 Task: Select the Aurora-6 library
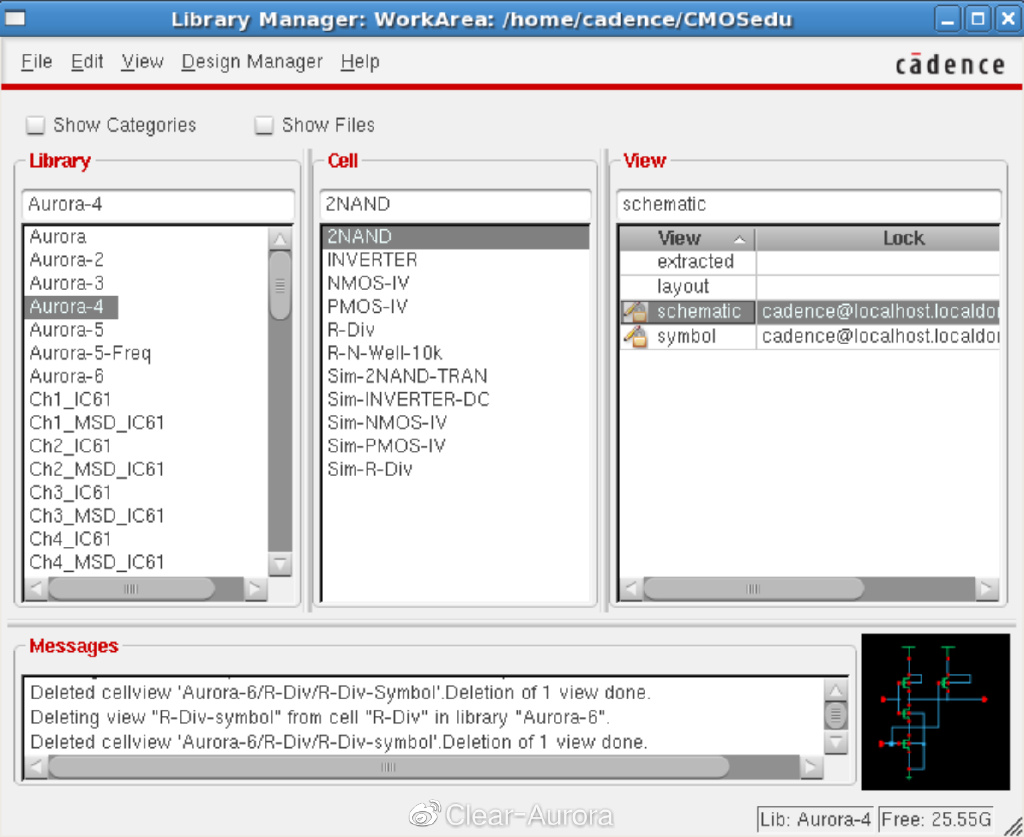click(66, 377)
